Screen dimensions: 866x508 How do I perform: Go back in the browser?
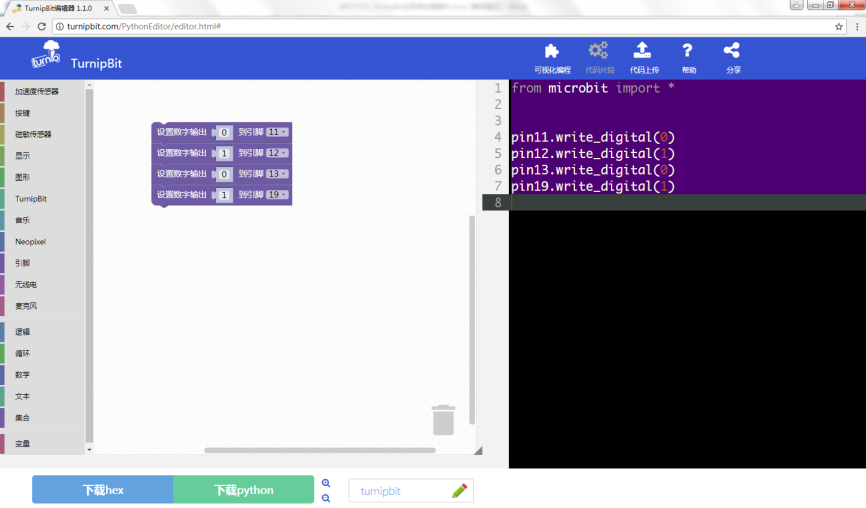click(10, 27)
